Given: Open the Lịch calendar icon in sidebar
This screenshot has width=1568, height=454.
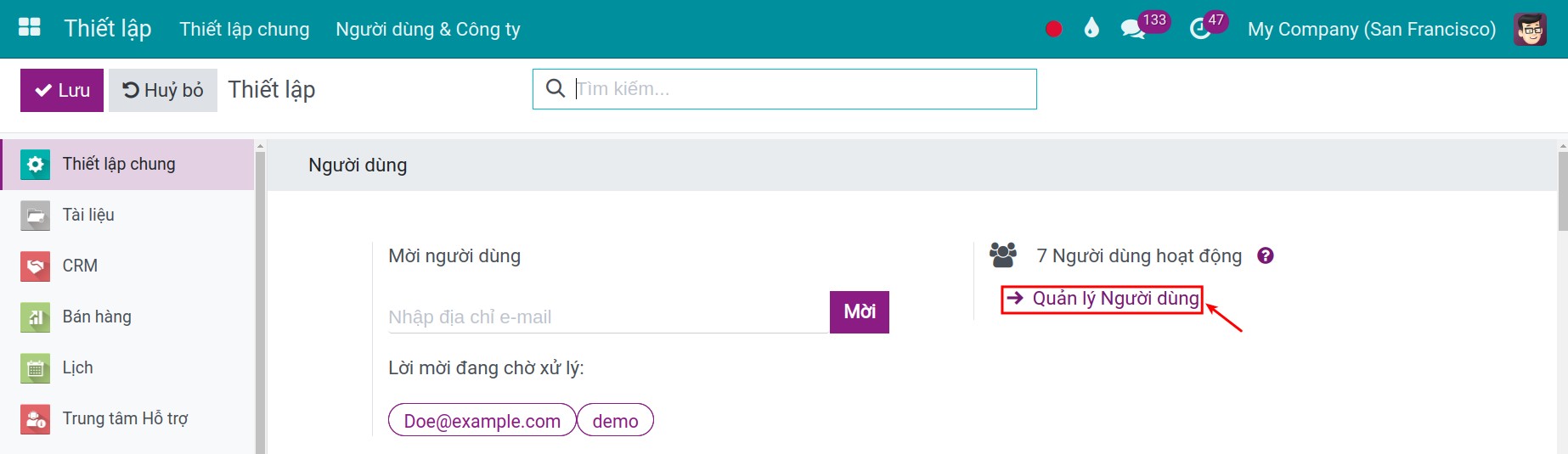Looking at the screenshot, I should pos(35,367).
